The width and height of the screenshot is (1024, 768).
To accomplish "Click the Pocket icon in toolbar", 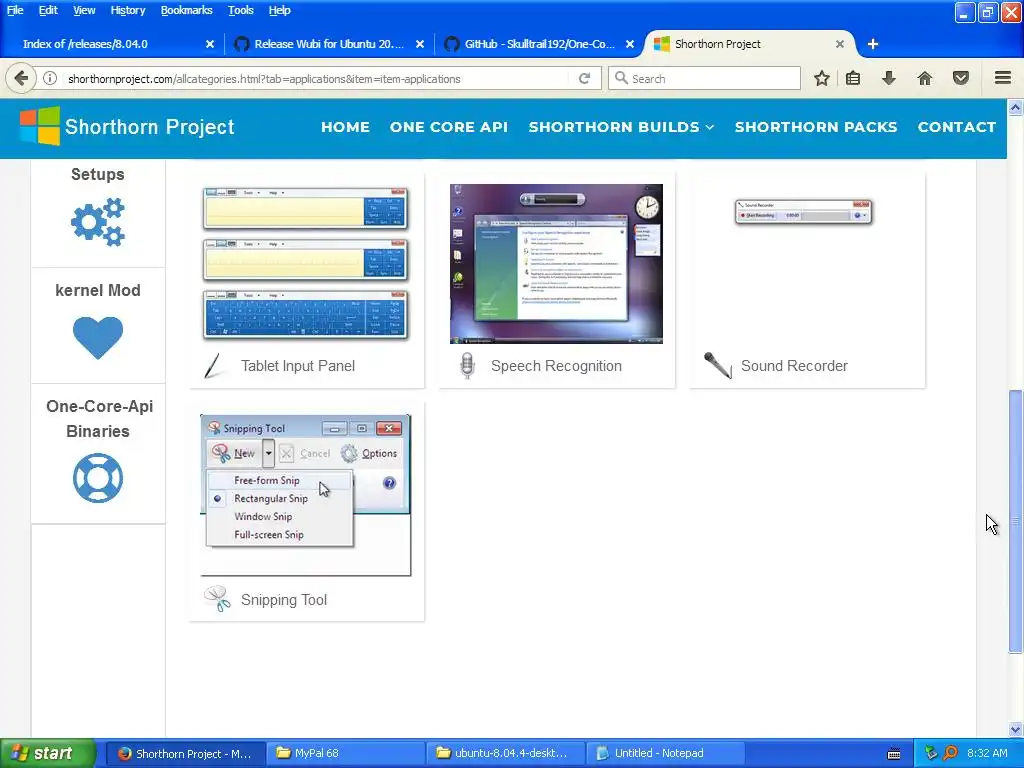I will coord(961,78).
